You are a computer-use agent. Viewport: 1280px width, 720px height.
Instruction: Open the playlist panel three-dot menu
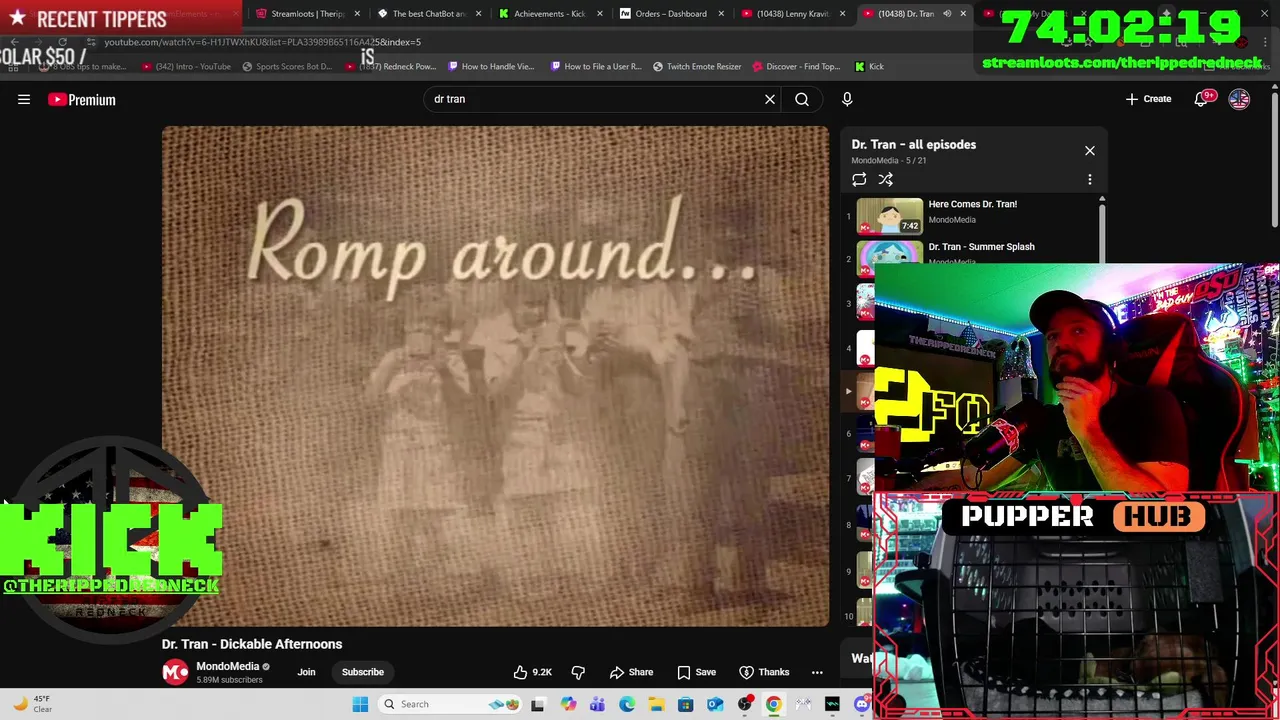point(1090,179)
